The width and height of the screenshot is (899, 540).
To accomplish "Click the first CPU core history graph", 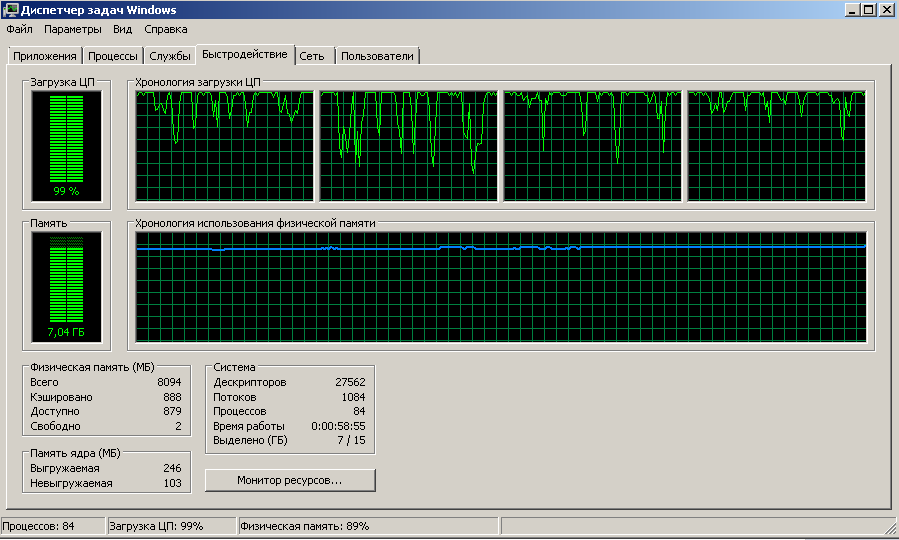I will pos(225,146).
